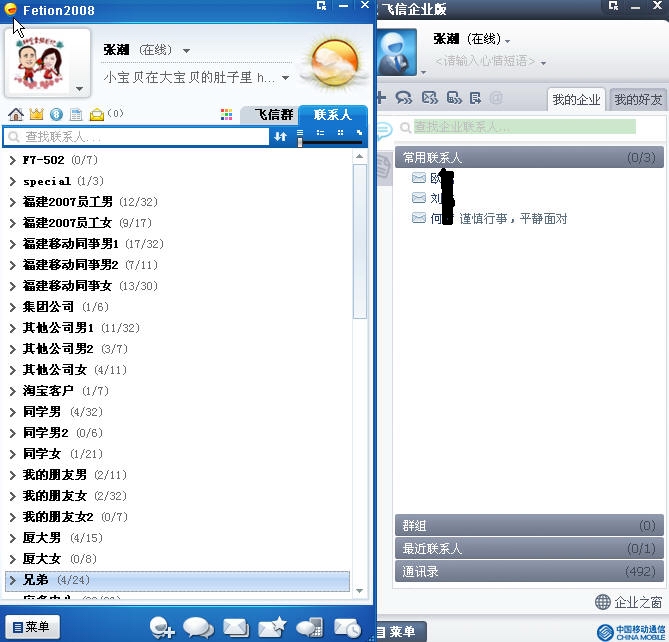Screen dimensions: 669x642
Task: Expand the 厦大男 group
Action: click(x=12, y=538)
